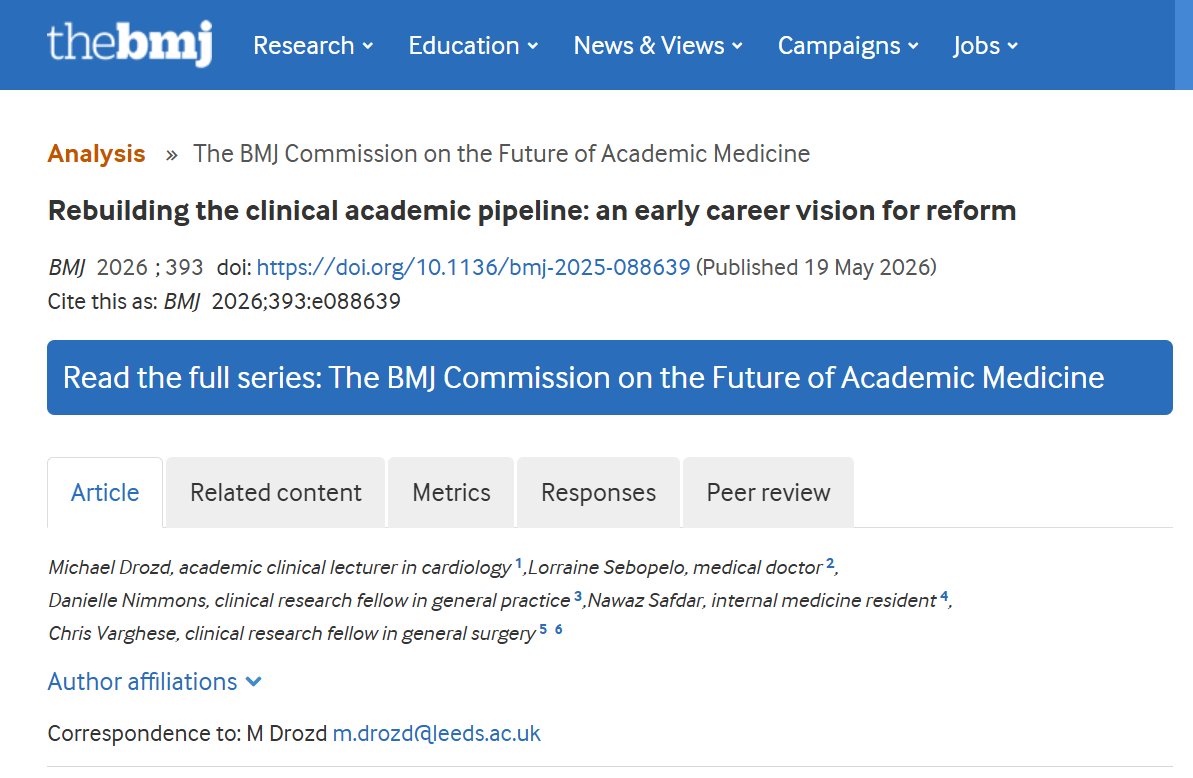Open the Metrics tab
The height and width of the screenshot is (778, 1193).
451,493
